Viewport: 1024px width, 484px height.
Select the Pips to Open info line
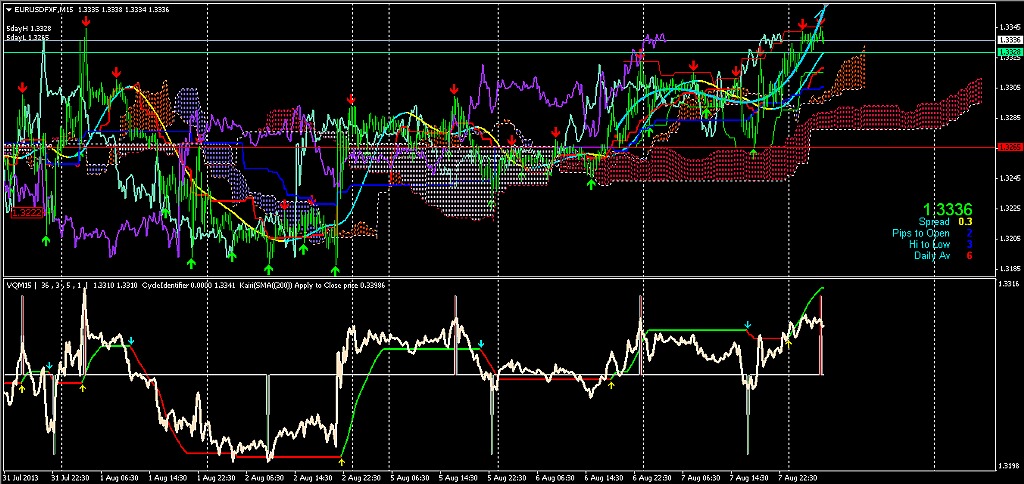(931, 232)
